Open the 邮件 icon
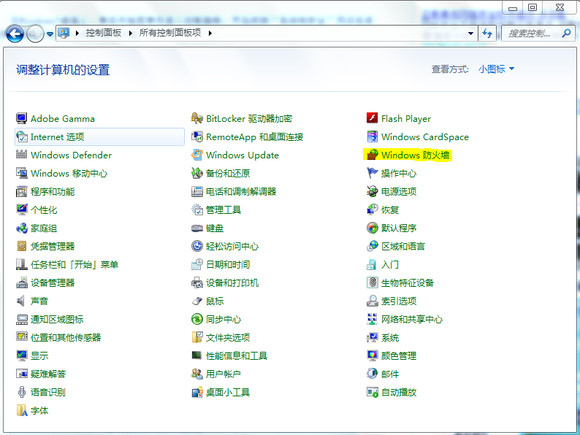 (x=372, y=374)
